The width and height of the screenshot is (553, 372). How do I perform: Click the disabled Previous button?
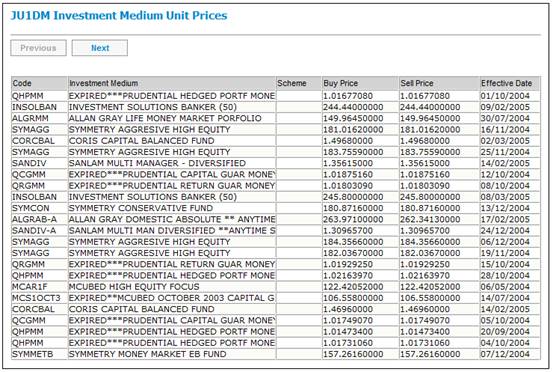point(38,48)
